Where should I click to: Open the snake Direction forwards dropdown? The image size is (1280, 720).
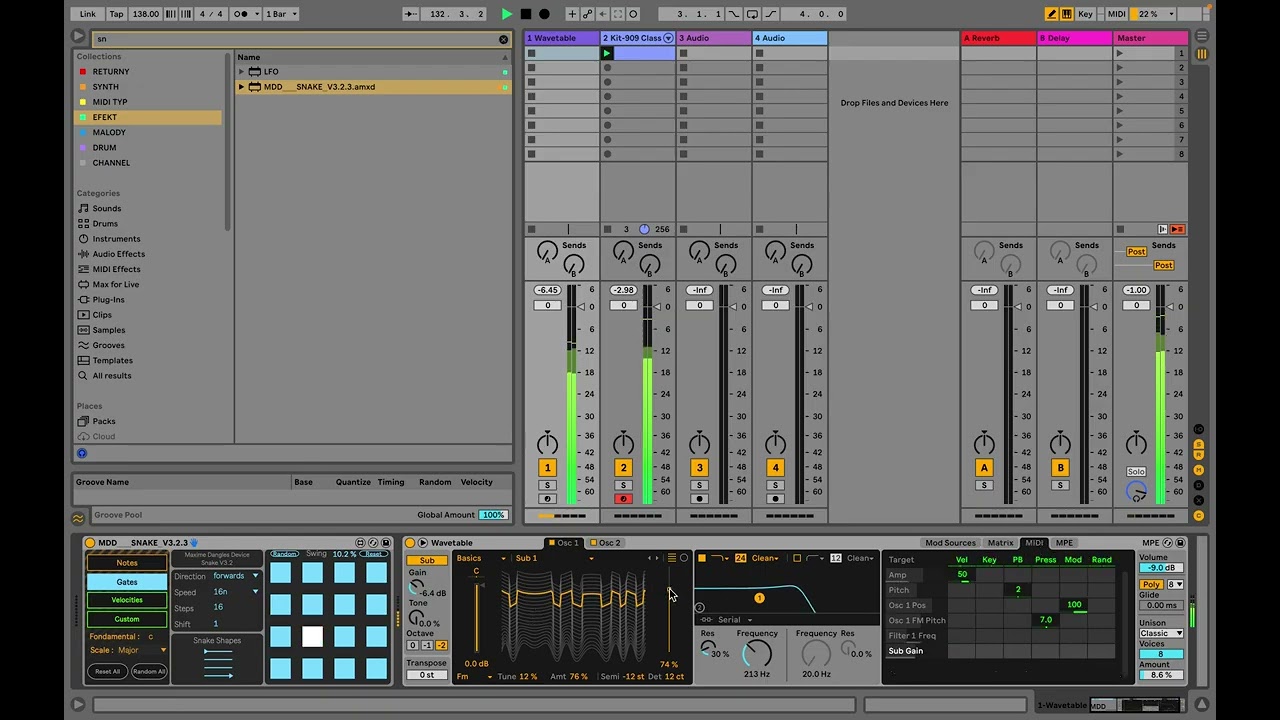pos(235,576)
